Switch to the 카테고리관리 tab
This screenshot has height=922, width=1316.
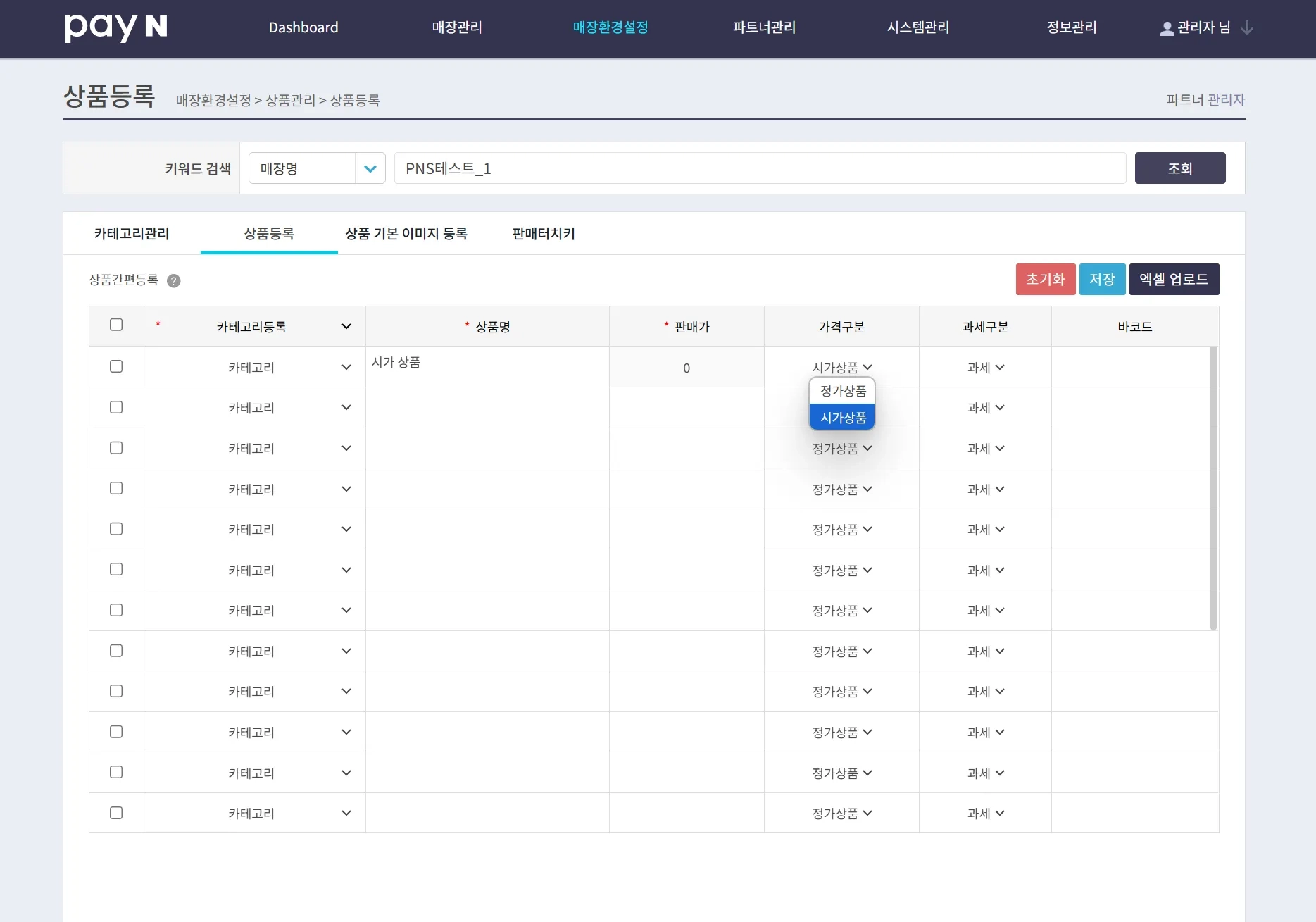pos(132,234)
